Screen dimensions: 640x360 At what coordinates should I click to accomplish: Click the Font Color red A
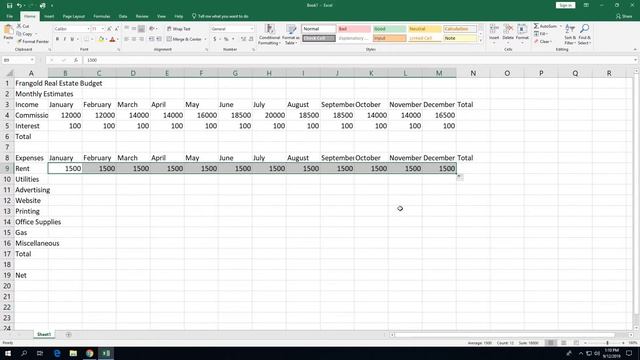coord(113,39)
